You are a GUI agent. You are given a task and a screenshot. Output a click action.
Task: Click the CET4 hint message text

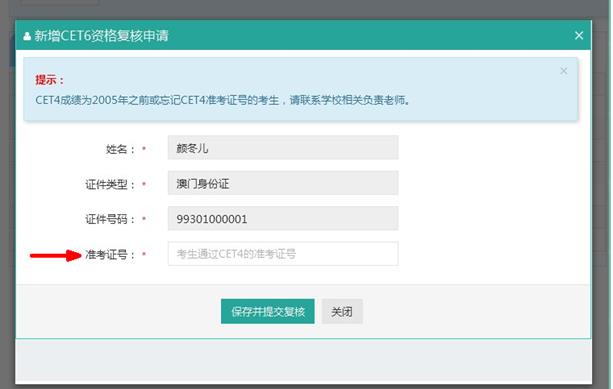223,100
